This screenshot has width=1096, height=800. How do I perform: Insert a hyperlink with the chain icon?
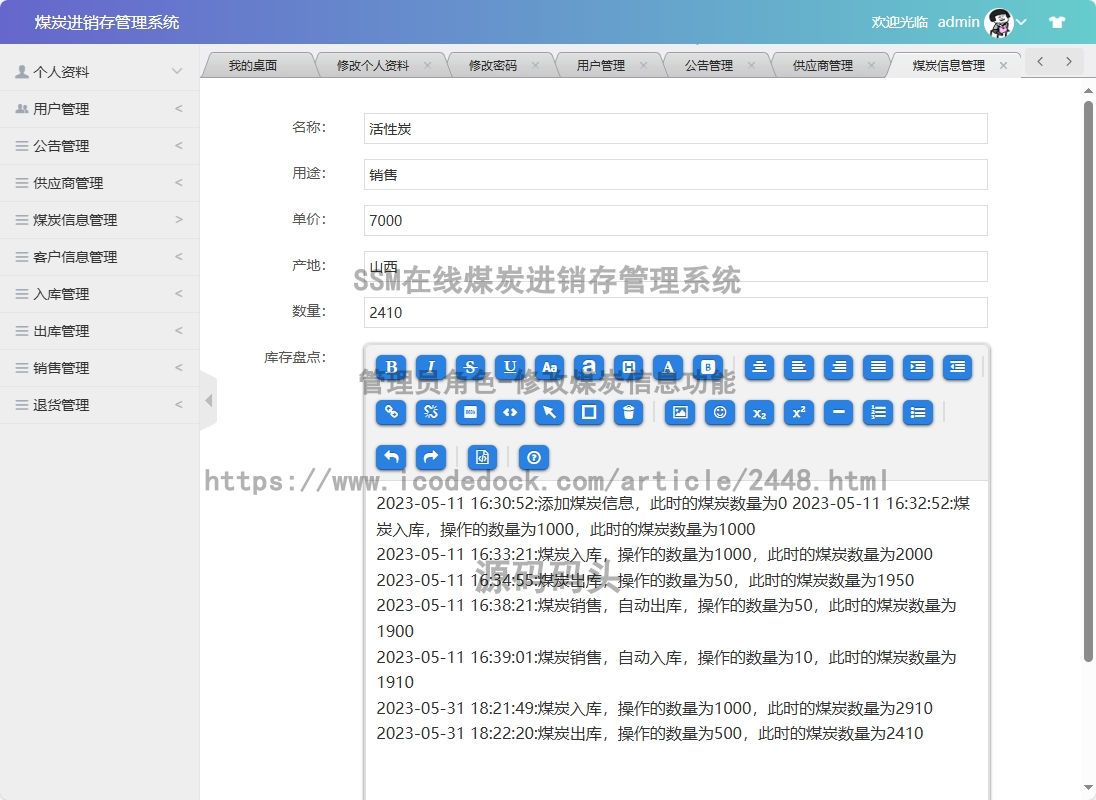coord(391,412)
